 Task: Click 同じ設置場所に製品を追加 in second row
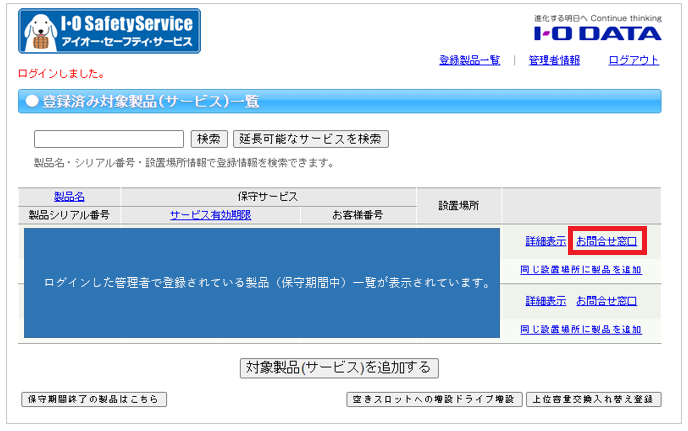[x=581, y=329]
